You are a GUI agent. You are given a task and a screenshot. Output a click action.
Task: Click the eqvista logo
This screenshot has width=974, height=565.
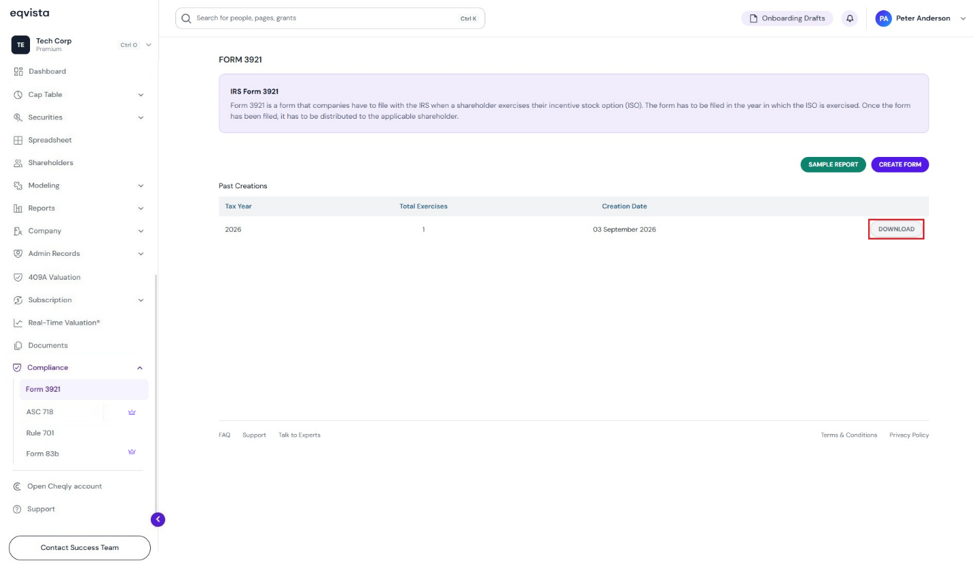[29, 13]
